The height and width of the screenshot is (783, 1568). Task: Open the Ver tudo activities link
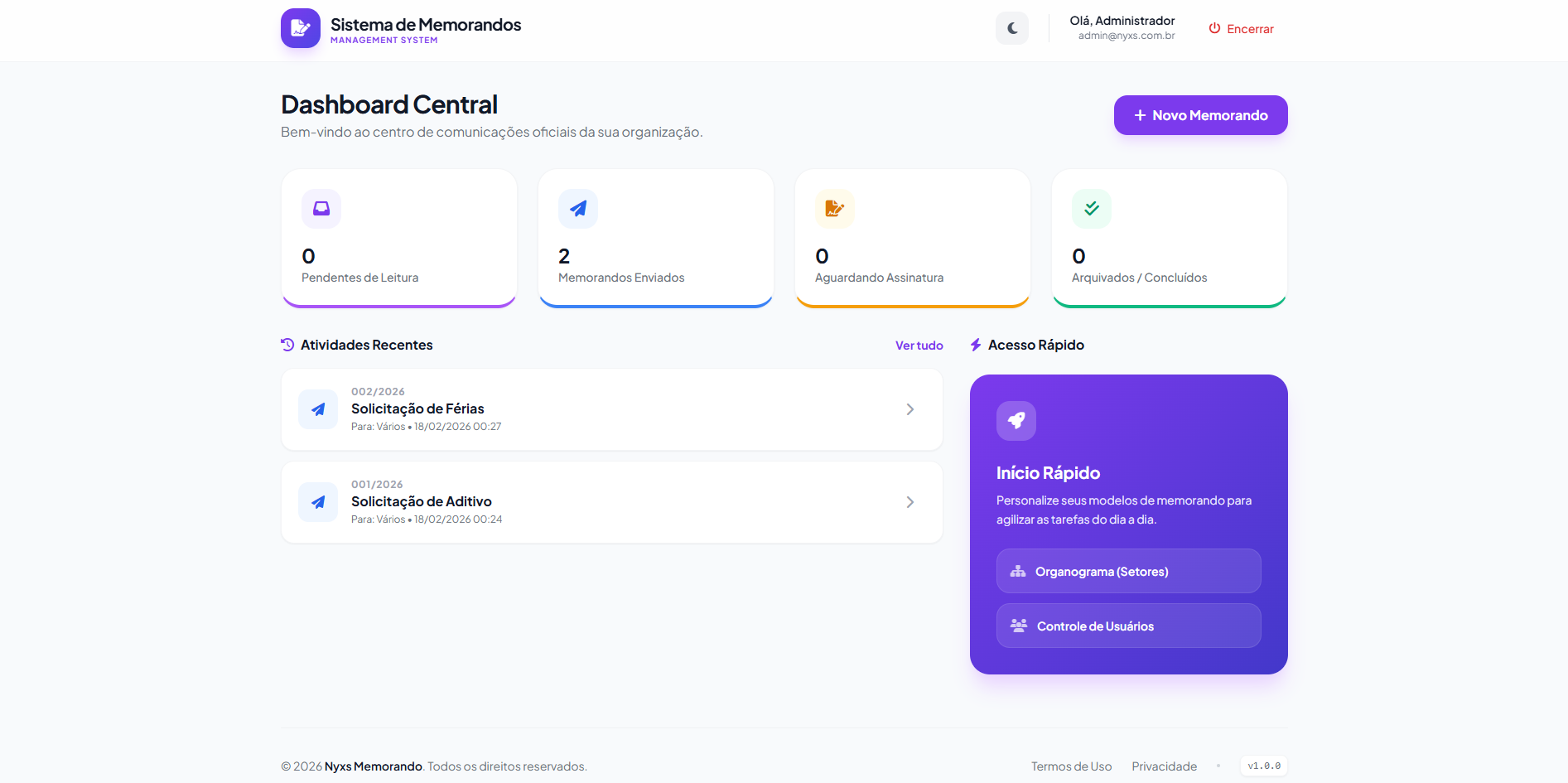[x=919, y=346]
